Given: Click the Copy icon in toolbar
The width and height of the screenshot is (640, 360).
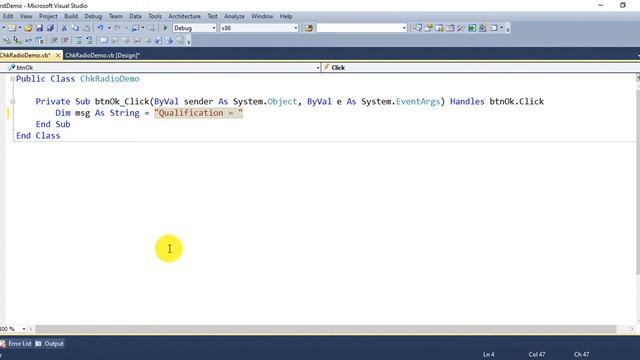Looking at the screenshot, I should click(x=75, y=28).
